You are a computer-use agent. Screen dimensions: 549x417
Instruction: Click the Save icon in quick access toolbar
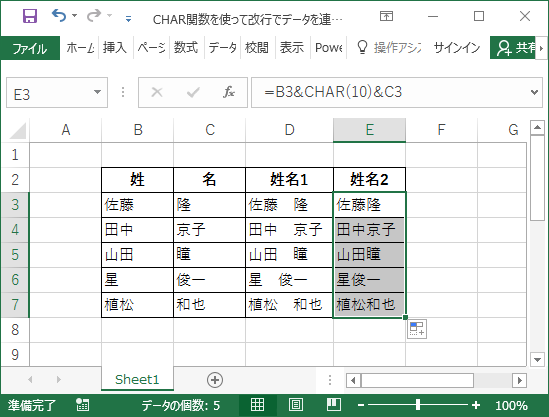click(30, 16)
